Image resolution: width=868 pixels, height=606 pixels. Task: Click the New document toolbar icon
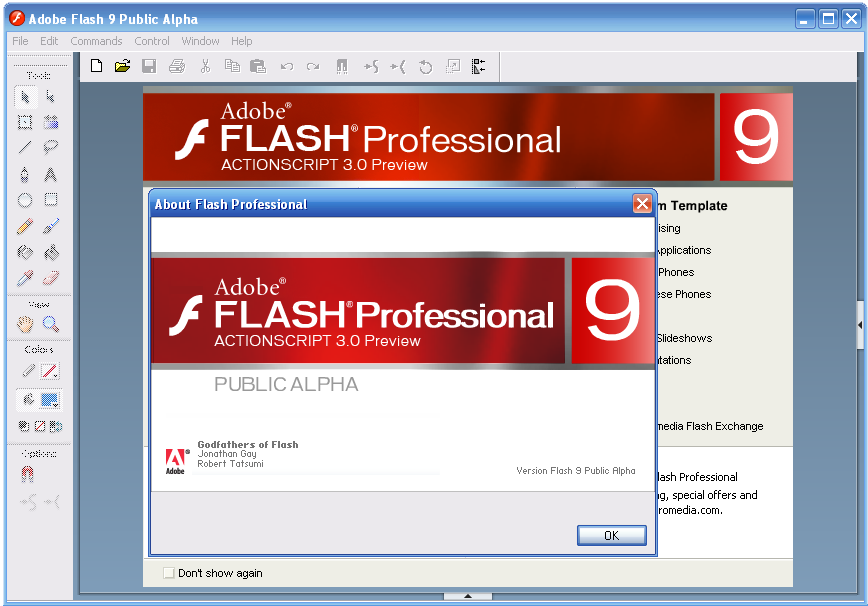(x=96, y=66)
